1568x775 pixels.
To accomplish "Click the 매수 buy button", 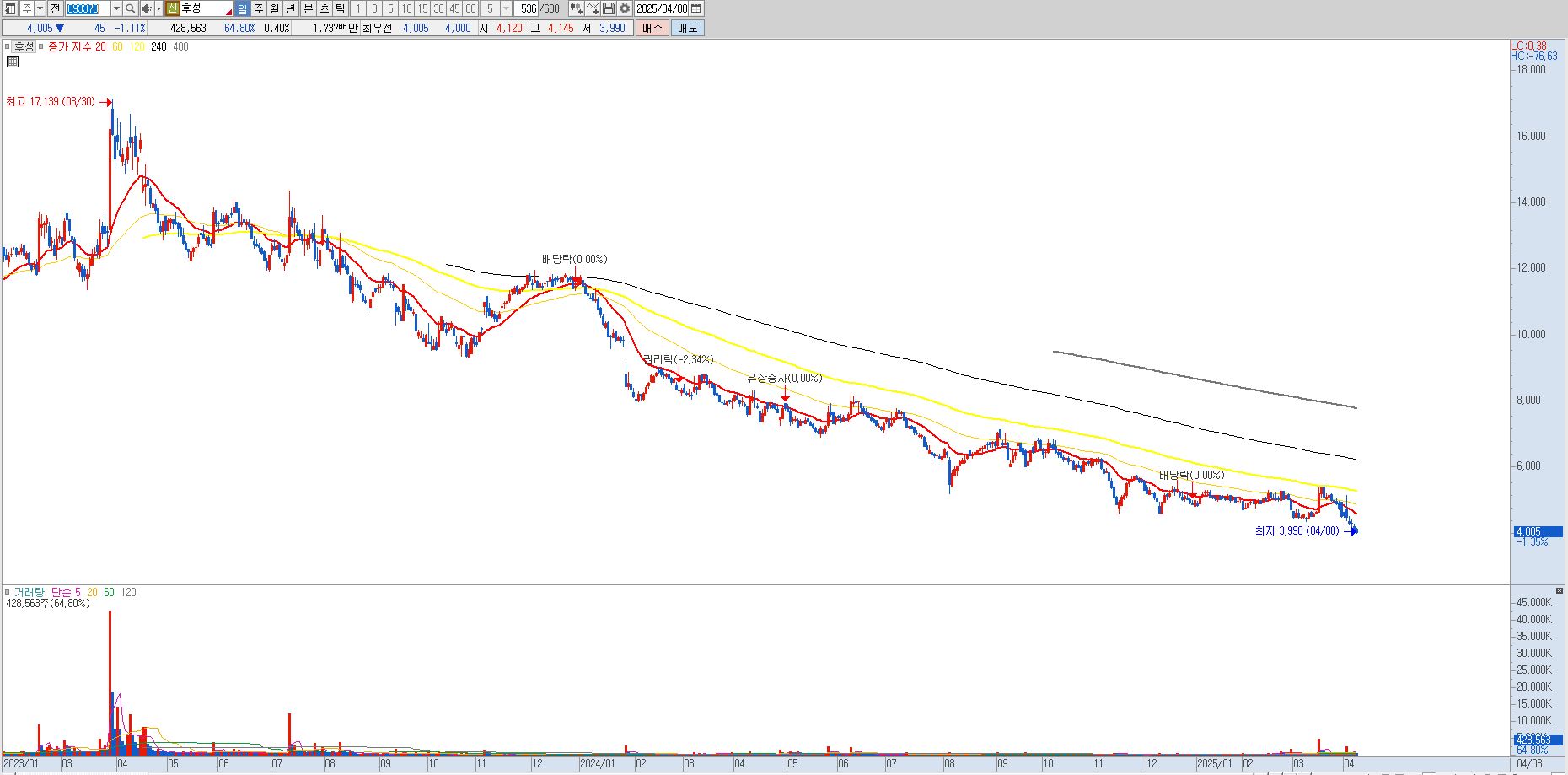I will click(x=652, y=28).
